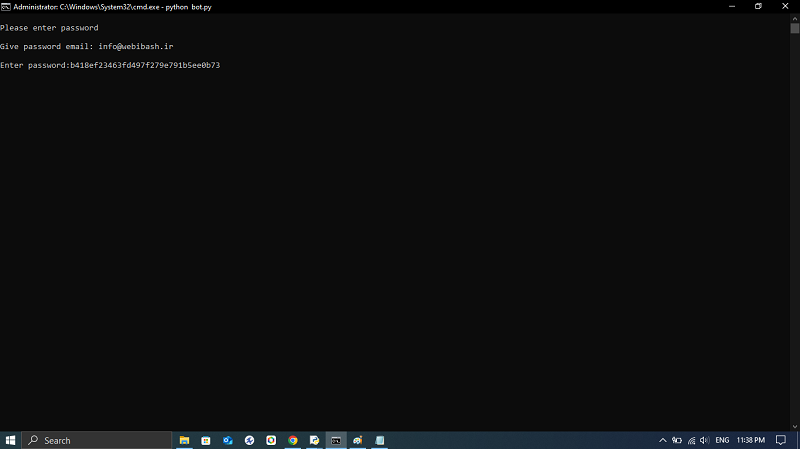The height and width of the screenshot is (449, 800).
Task: Click the console scrollbar up arrow
Action: pyautogui.click(x=795, y=18)
